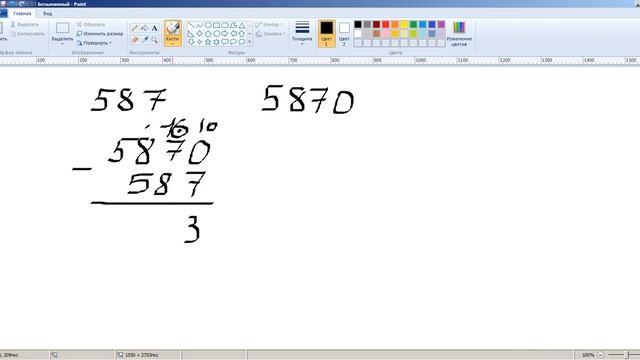This screenshot has width=640, height=360.
Task: Choose the Rectangle shape
Action: coord(216,25)
